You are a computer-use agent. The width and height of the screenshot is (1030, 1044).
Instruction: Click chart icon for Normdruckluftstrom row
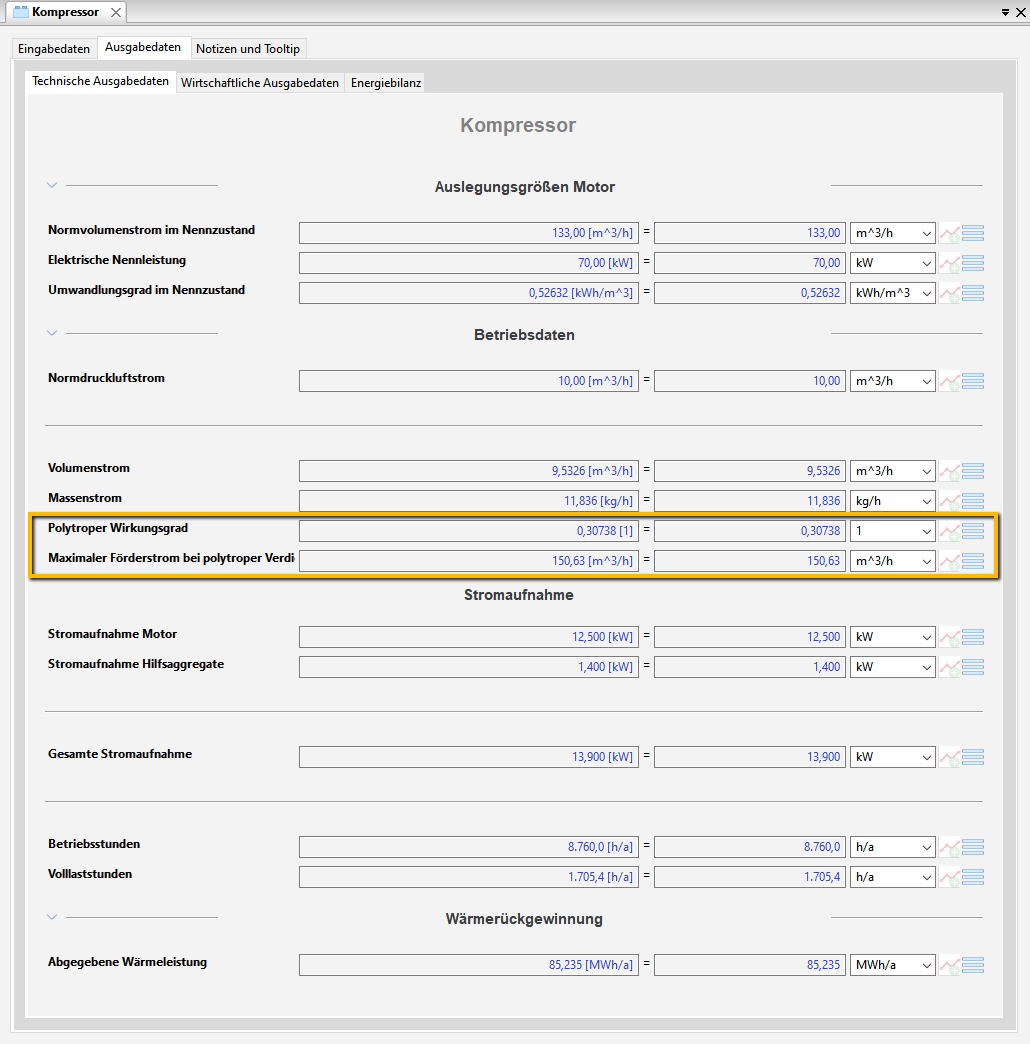tap(949, 381)
